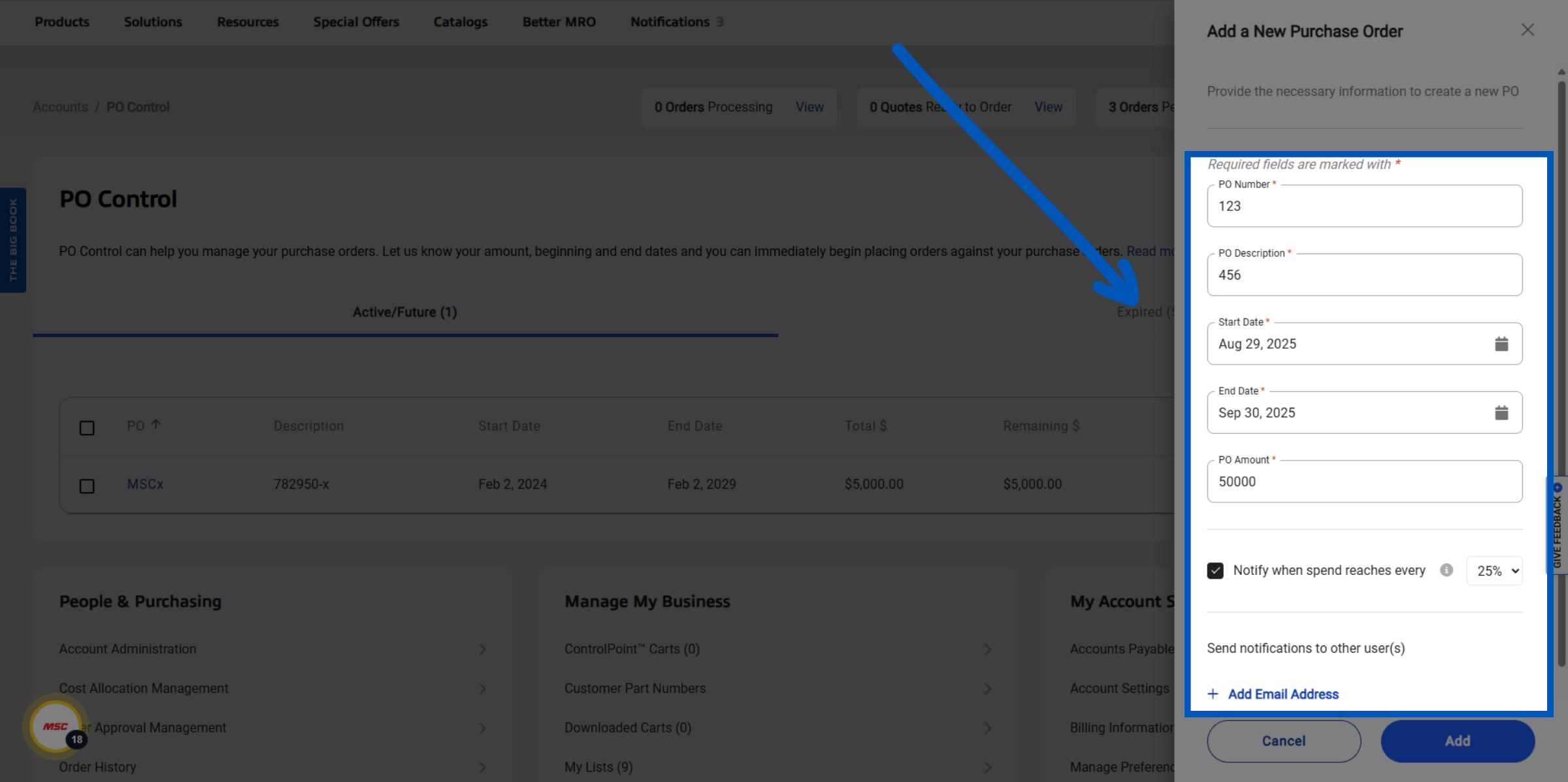
Task: Expand My Lists chevron
Action: 988,767
